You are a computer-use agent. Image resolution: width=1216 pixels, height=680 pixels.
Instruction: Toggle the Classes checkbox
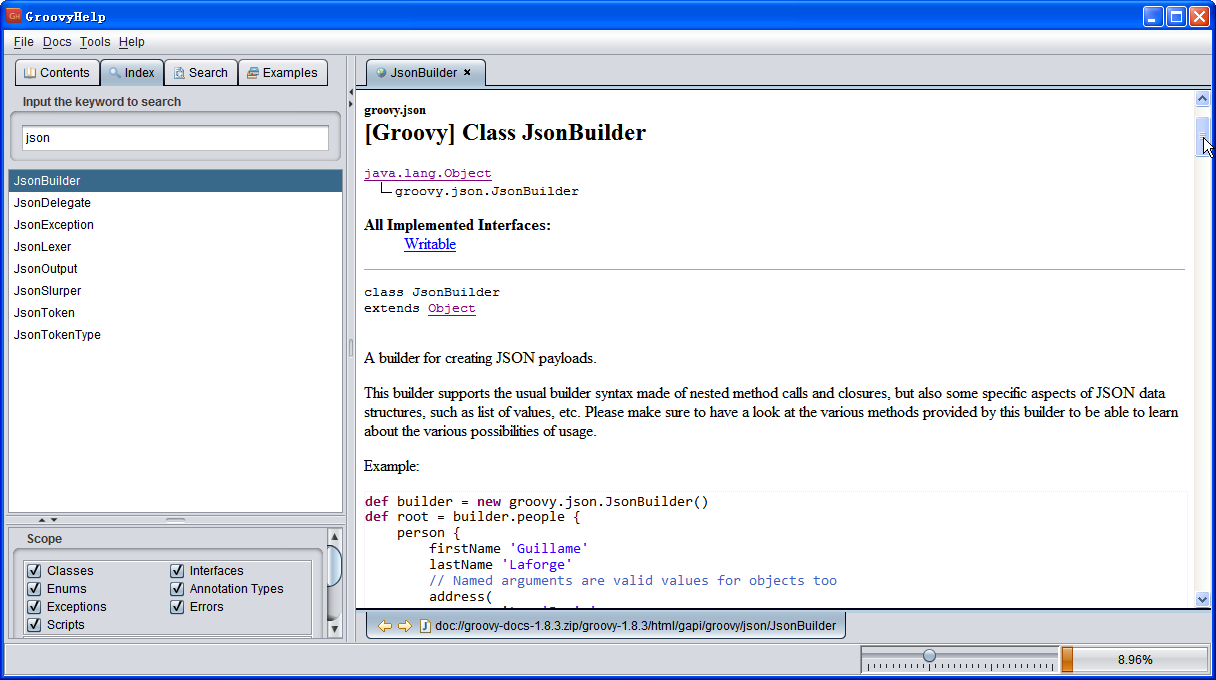coord(34,571)
